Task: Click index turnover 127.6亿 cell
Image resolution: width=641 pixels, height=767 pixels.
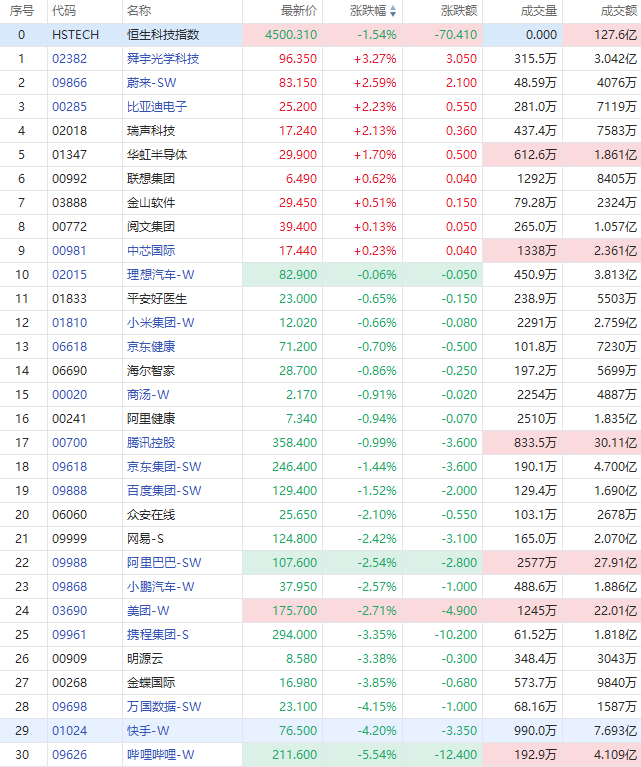Action: 602,35
